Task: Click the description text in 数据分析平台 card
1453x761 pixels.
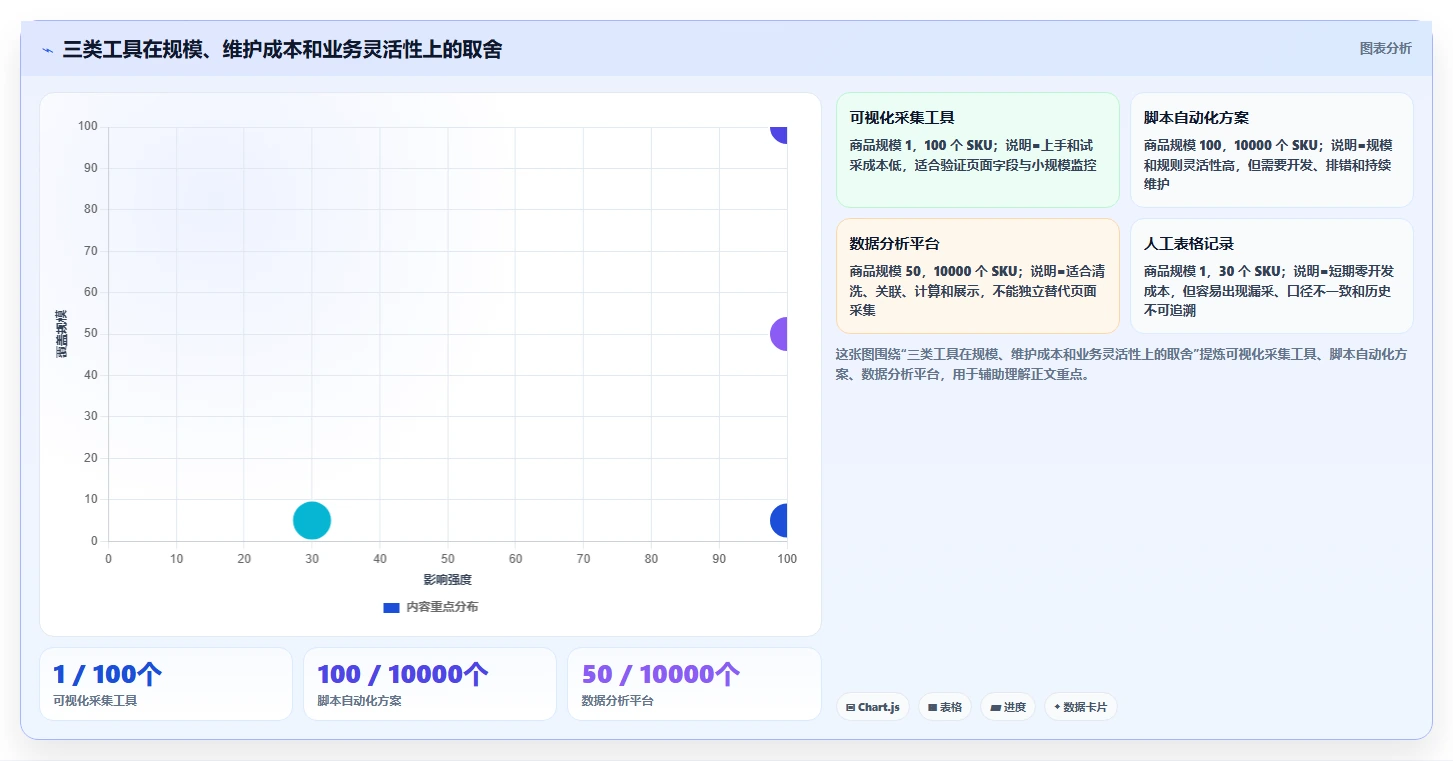Action: tap(977, 290)
